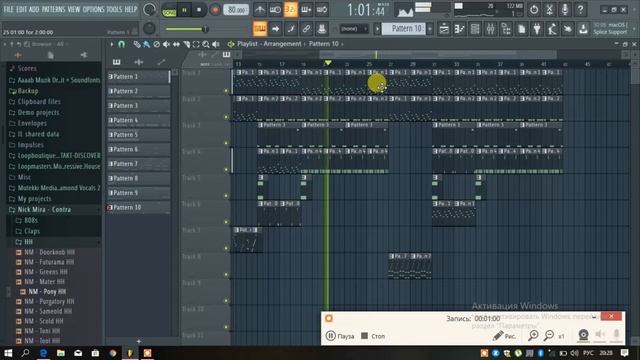Click the webcam icon in recorder widget

point(583,335)
